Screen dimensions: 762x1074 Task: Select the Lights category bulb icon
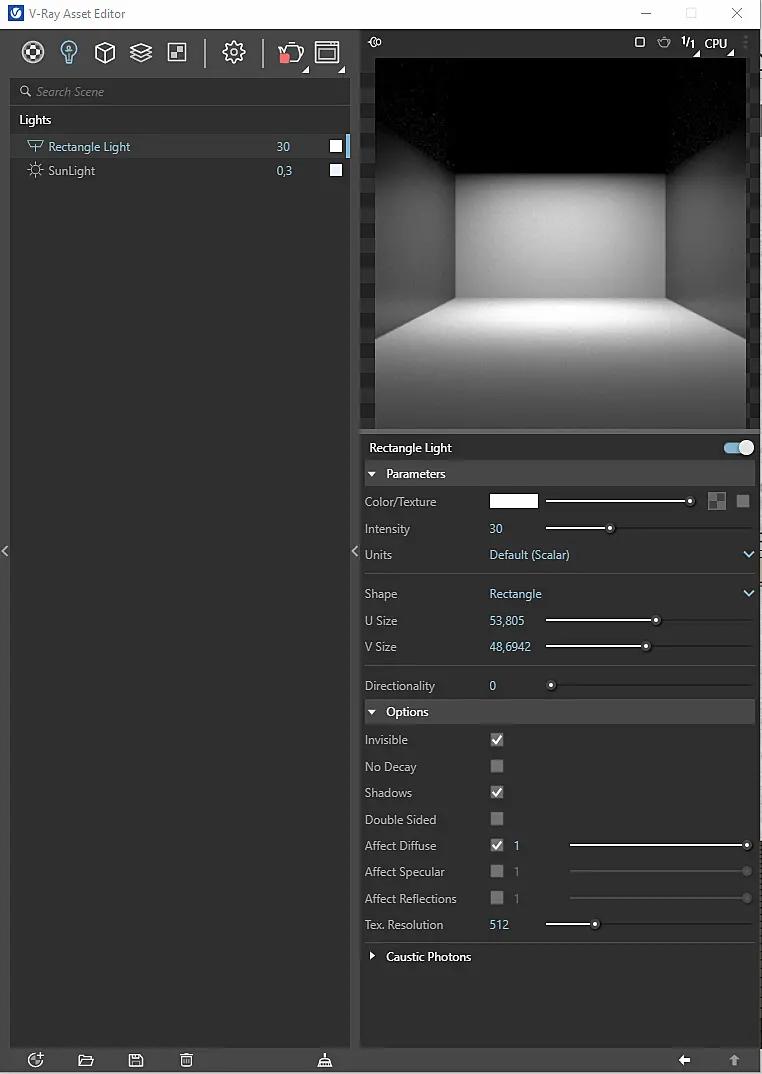69,52
